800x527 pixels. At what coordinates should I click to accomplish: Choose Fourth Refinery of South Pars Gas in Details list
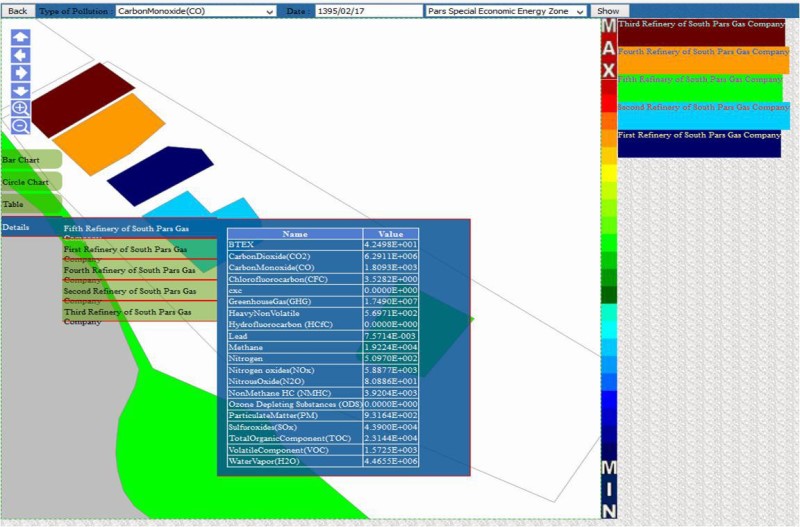tap(140, 270)
